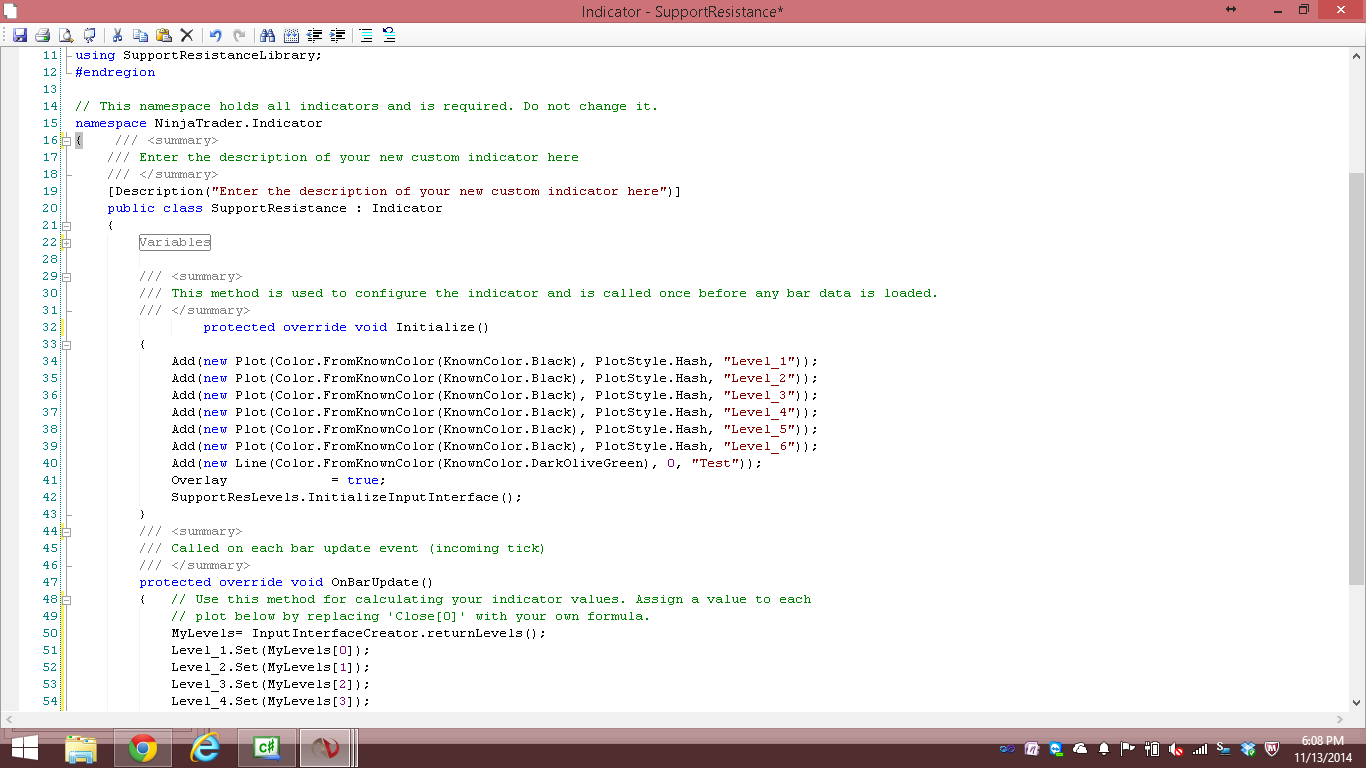Viewport: 1366px width, 768px height.
Task: Expand the Variables region at line 22
Action: 66,243
